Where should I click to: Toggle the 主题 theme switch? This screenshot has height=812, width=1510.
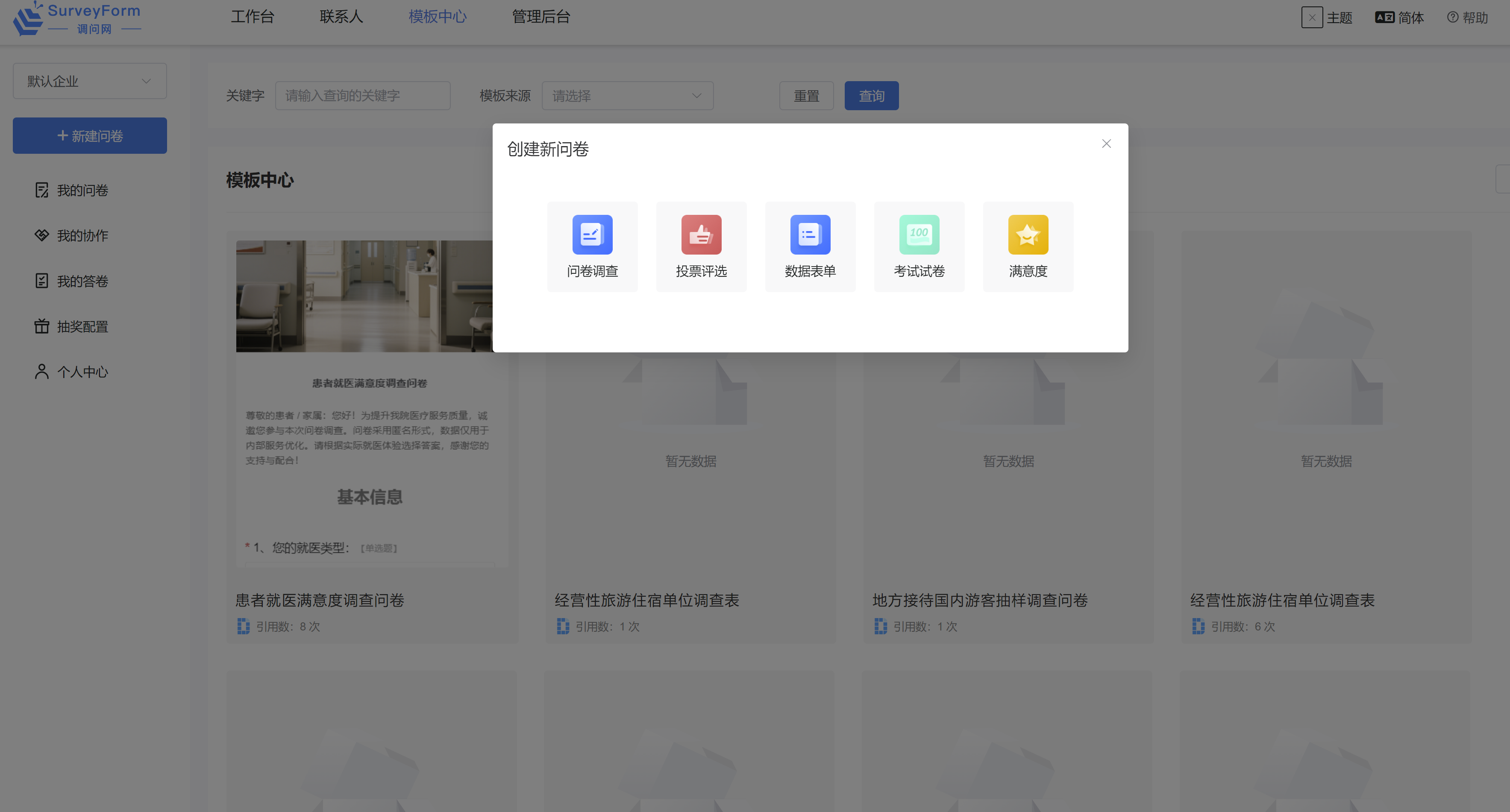1312,18
